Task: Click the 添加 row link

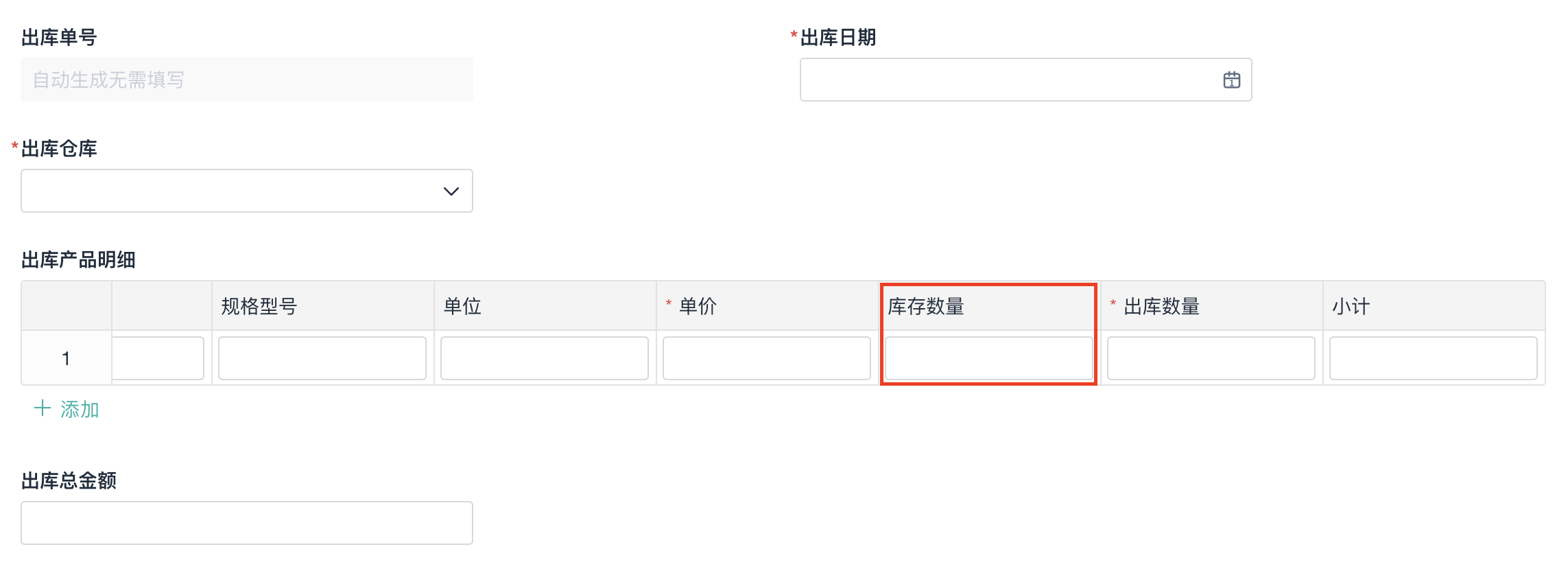Action: point(79,410)
